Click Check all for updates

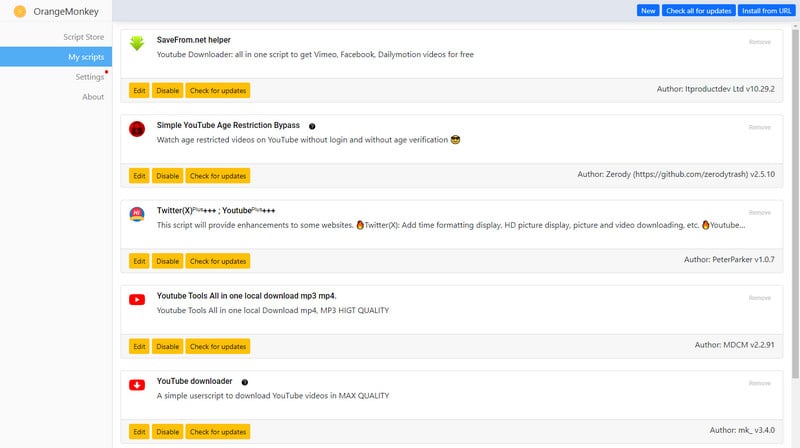point(698,11)
